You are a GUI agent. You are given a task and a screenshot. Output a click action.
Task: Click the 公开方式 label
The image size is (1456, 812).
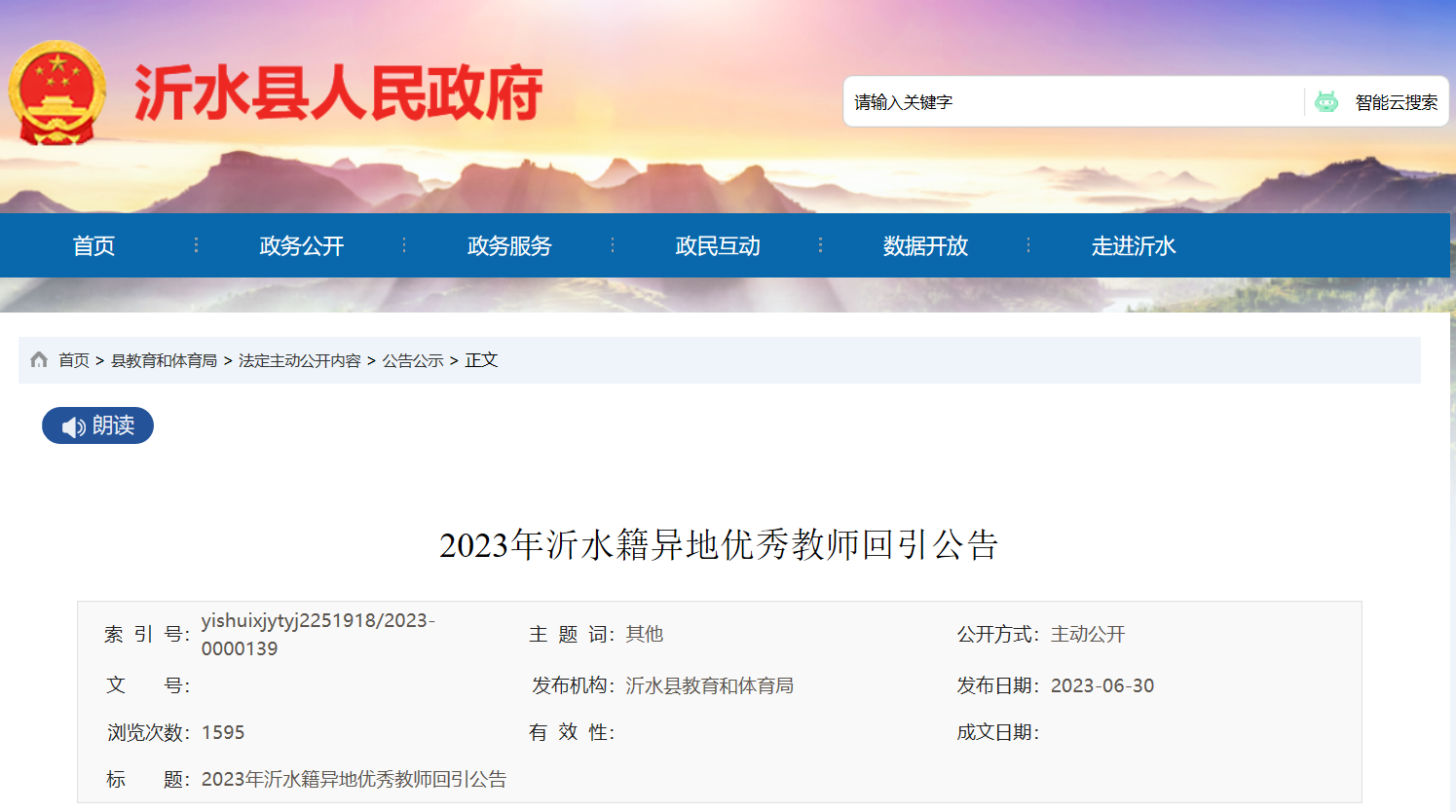pos(999,635)
